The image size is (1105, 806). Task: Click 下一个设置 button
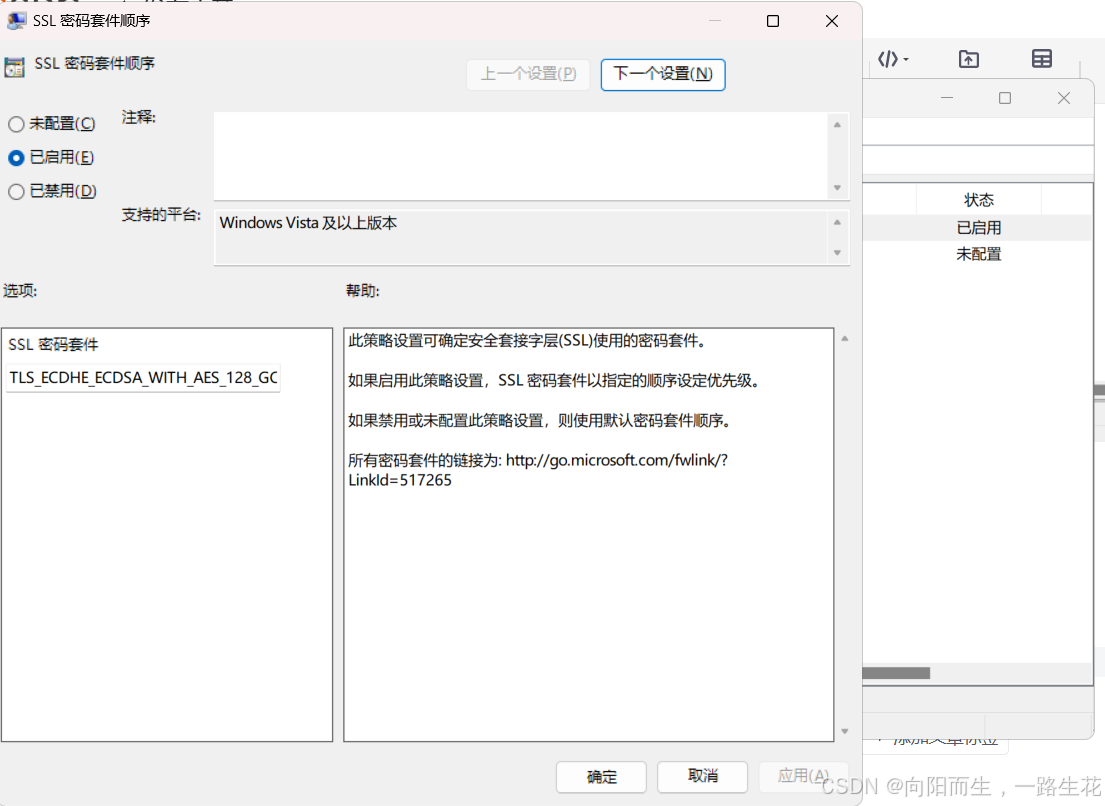pyautogui.click(x=662, y=74)
